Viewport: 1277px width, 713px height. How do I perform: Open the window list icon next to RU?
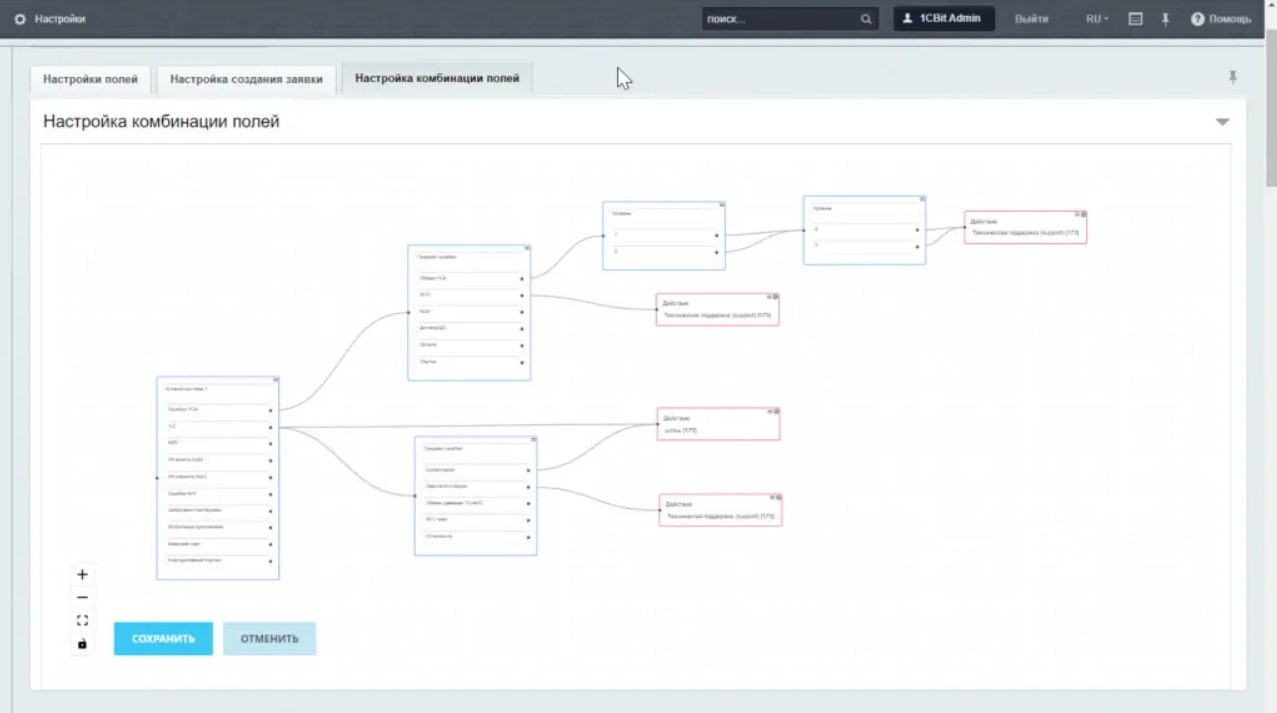(x=1135, y=19)
